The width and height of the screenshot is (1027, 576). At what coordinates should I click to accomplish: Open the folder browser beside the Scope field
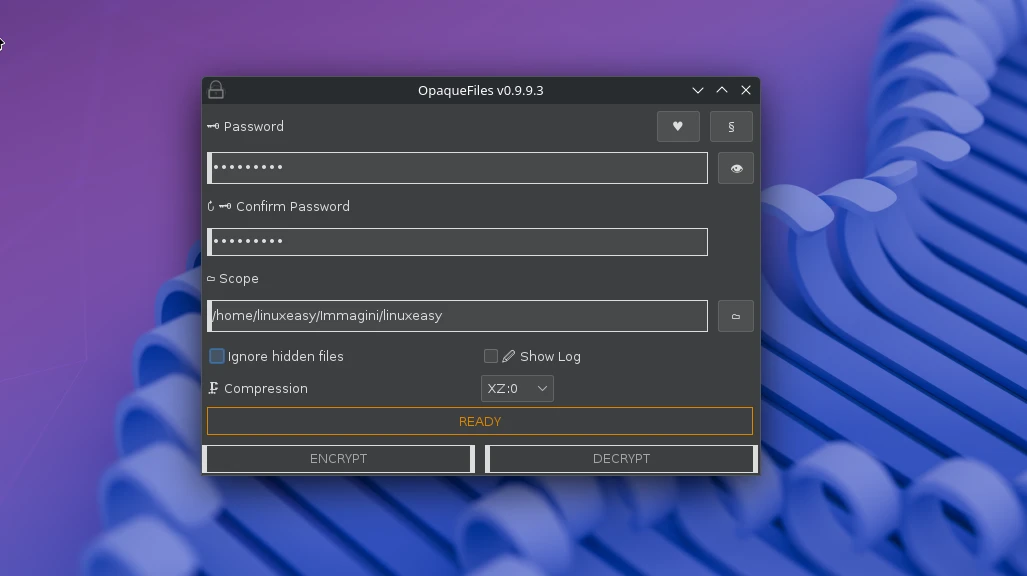(x=735, y=316)
